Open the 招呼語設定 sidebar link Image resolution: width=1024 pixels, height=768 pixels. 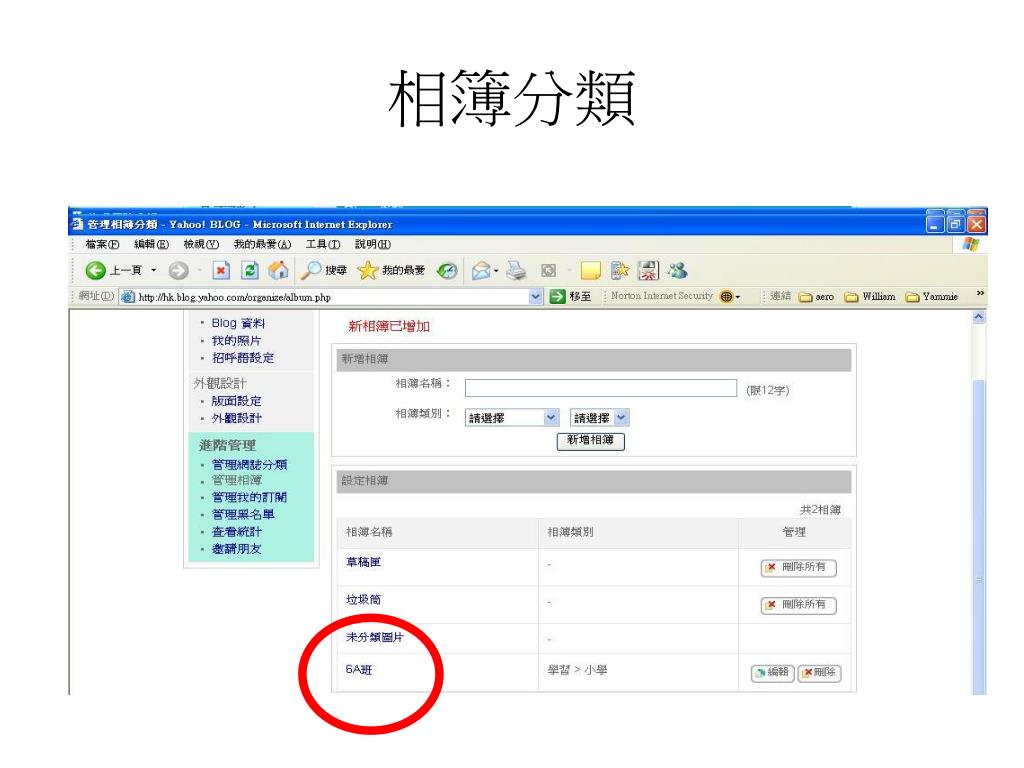click(x=243, y=358)
